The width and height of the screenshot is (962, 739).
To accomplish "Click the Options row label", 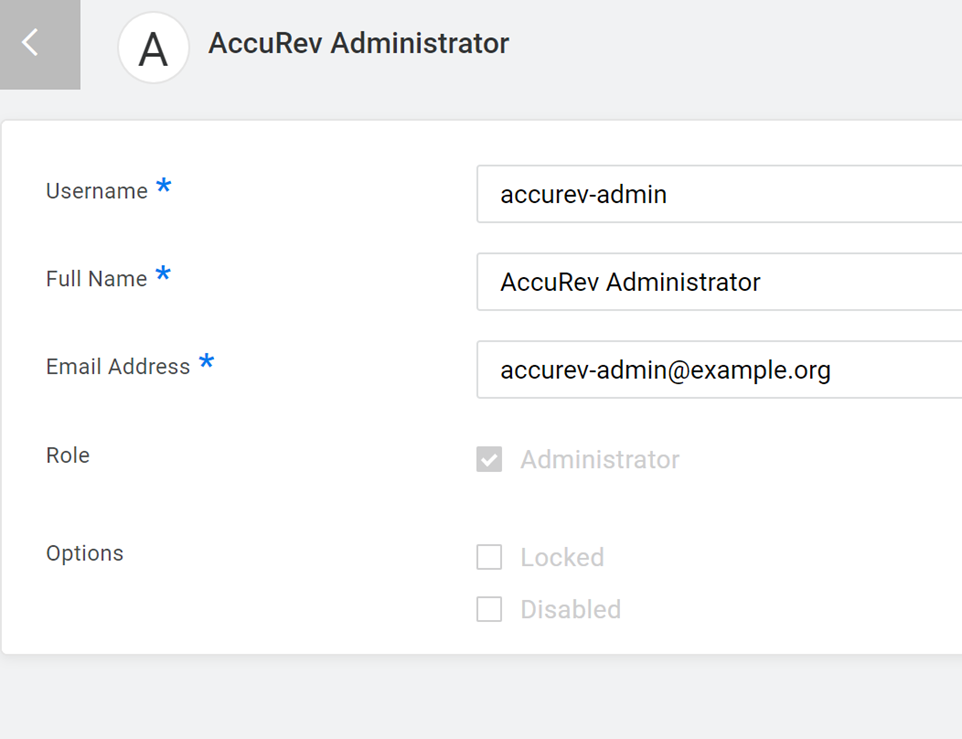I will tap(85, 553).
